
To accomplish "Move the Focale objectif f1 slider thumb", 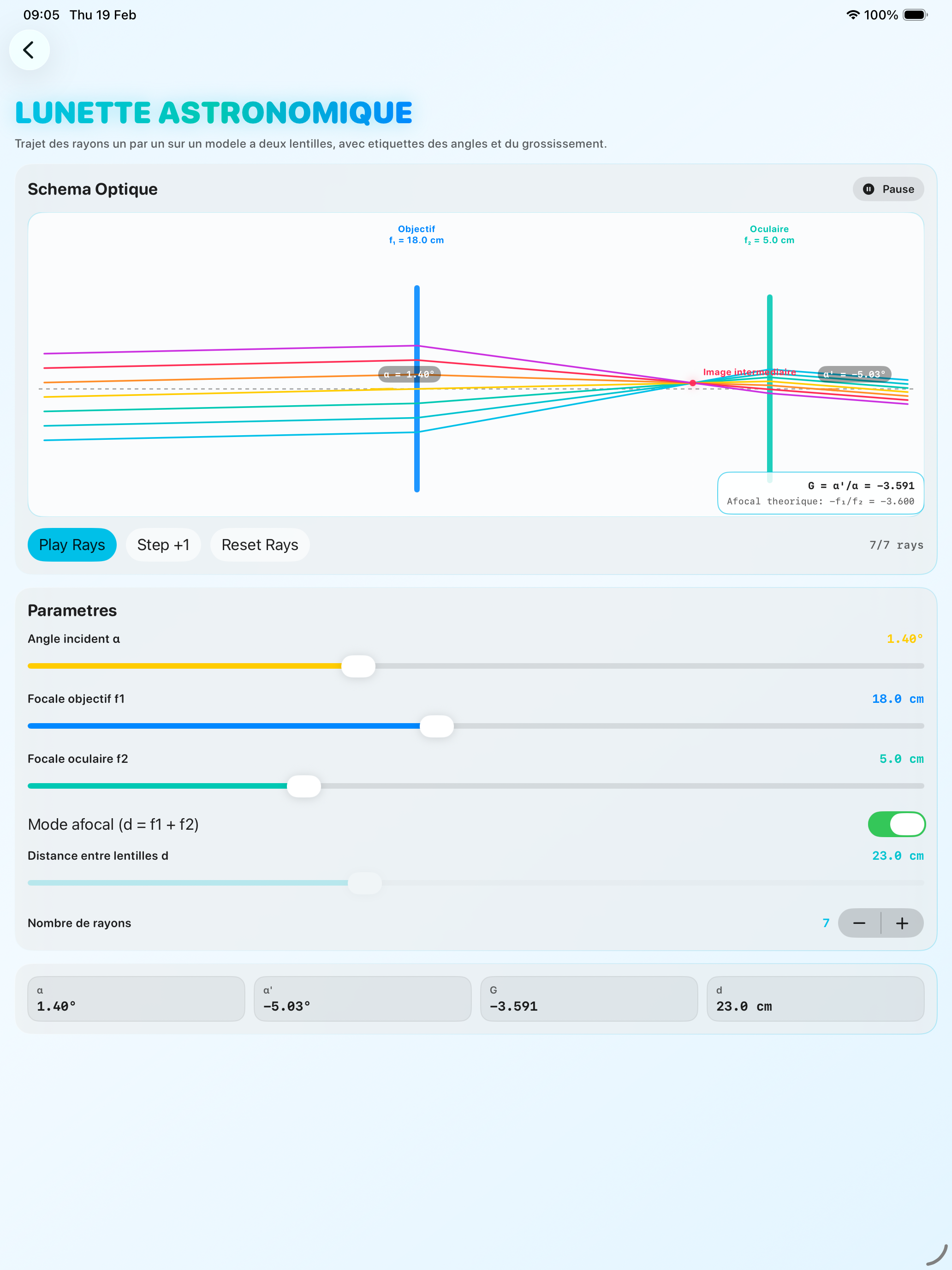I will click(437, 726).
